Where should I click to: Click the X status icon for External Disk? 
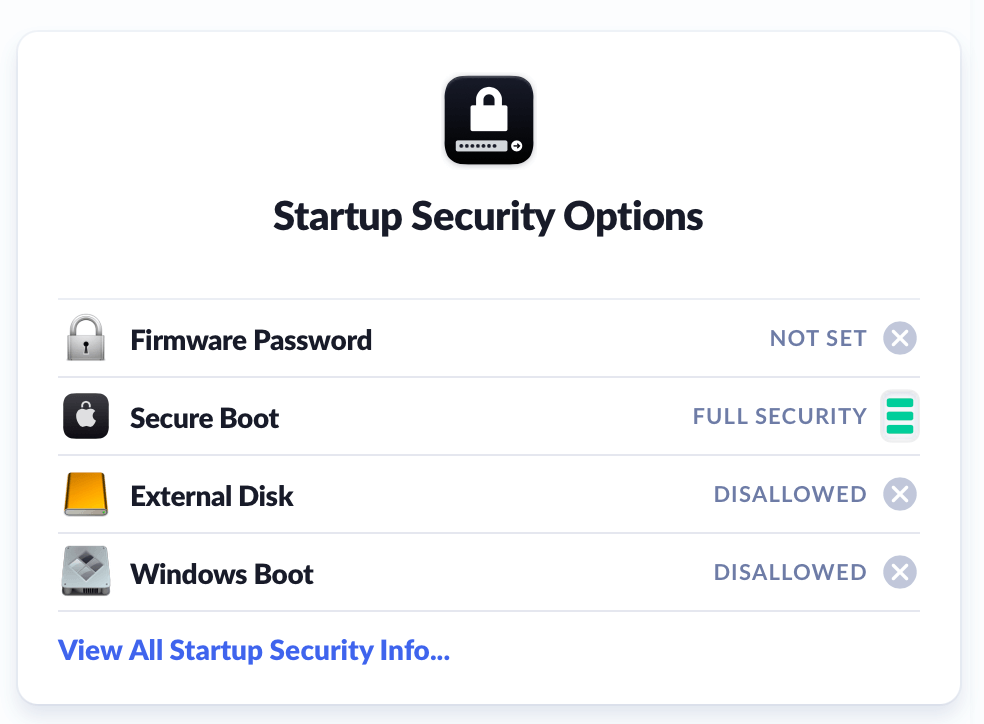click(900, 494)
